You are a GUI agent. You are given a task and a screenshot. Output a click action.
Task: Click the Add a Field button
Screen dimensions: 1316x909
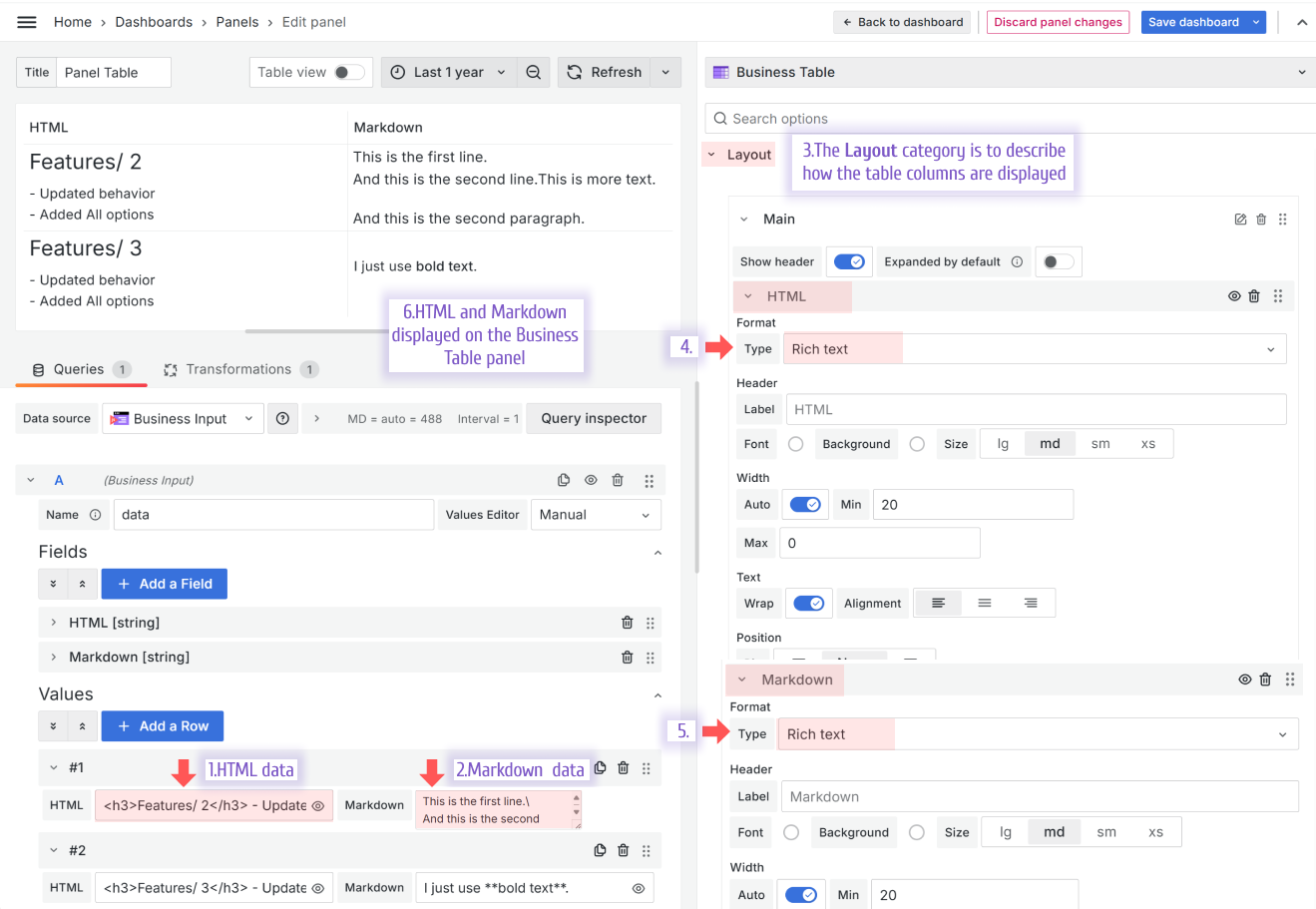pos(165,584)
